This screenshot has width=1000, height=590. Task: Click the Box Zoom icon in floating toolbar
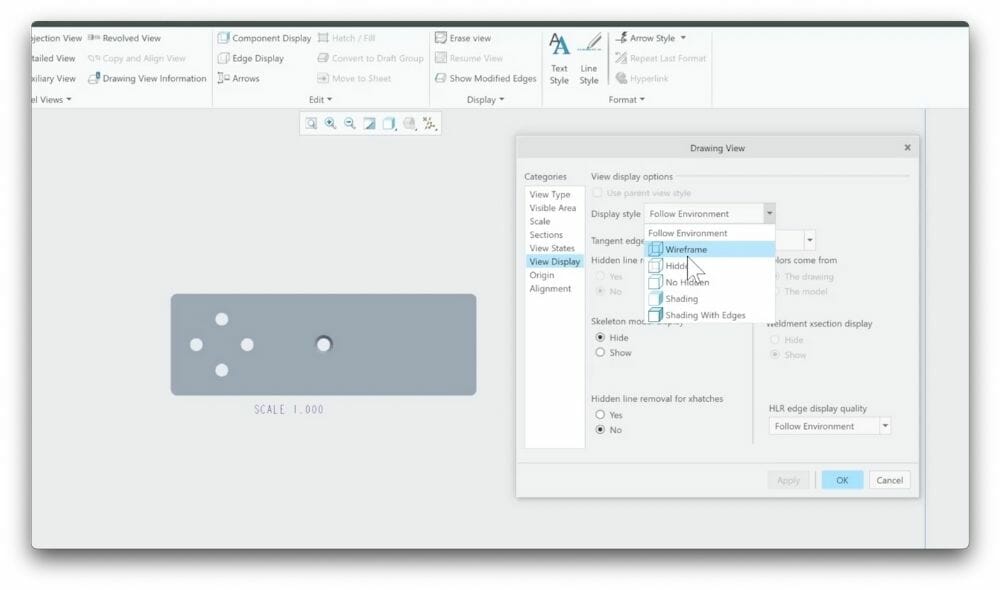point(310,123)
